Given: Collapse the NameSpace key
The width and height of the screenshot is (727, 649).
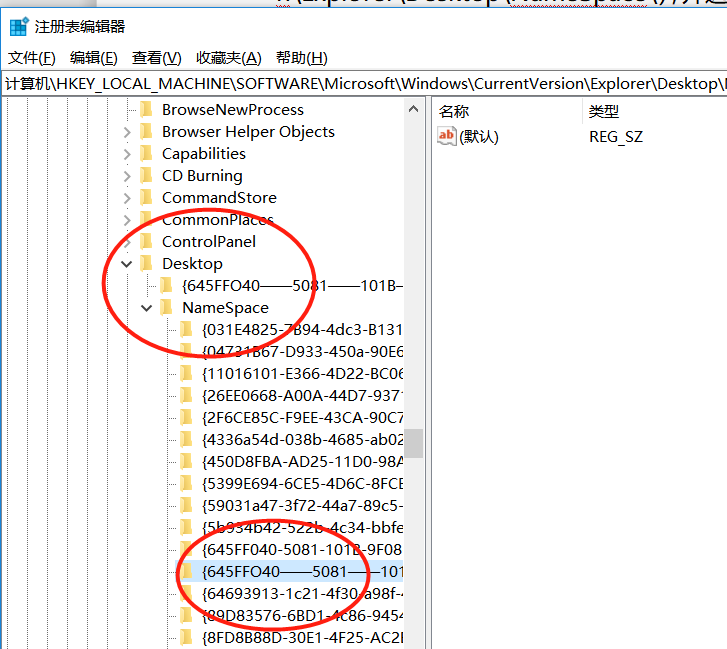Looking at the screenshot, I should pyautogui.click(x=147, y=308).
